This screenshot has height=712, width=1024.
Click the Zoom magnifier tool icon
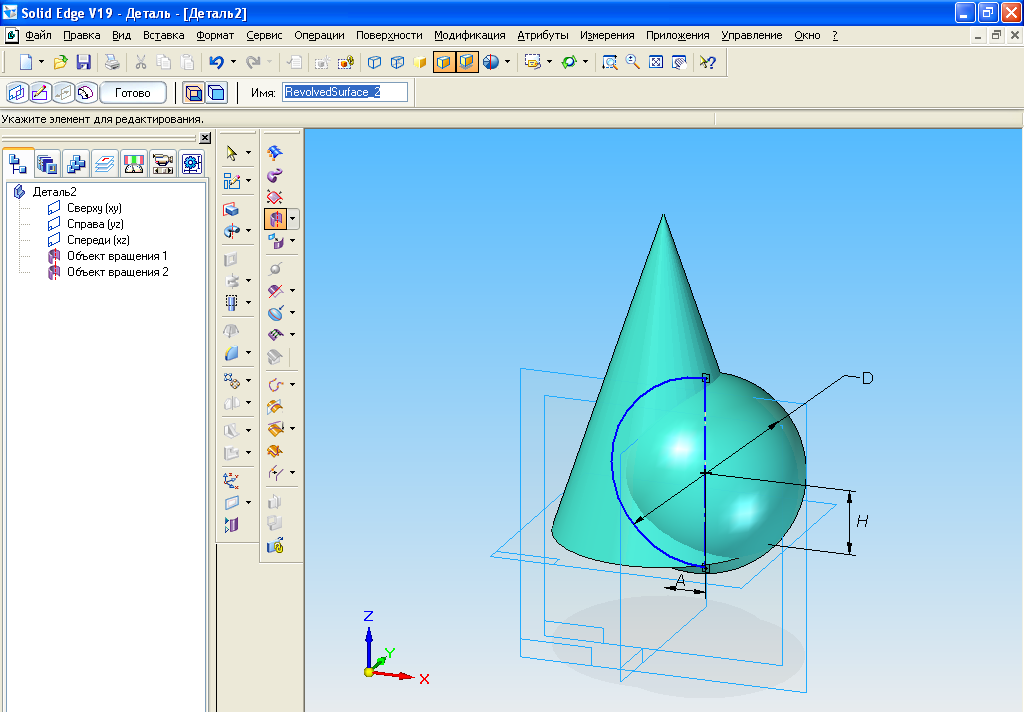point(632,62)
